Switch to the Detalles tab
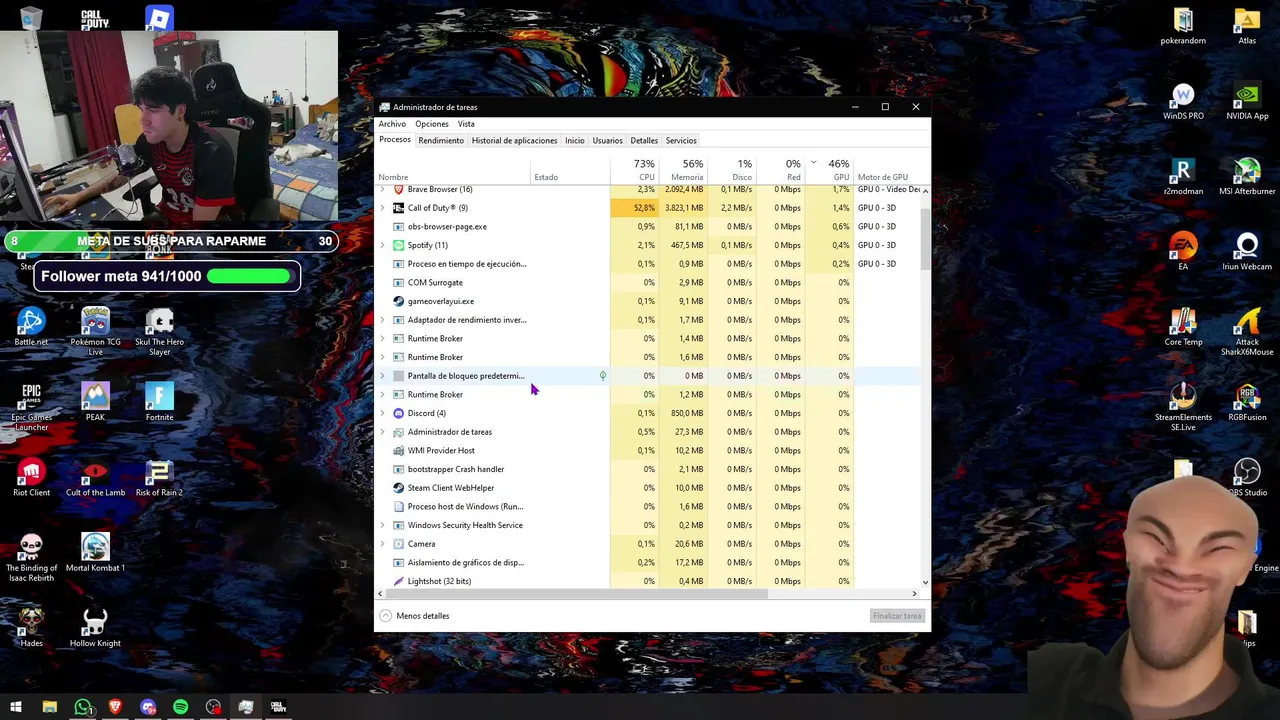Image resolution: width=1280 pixels, height=720 pixels. (x=644, y=140)
